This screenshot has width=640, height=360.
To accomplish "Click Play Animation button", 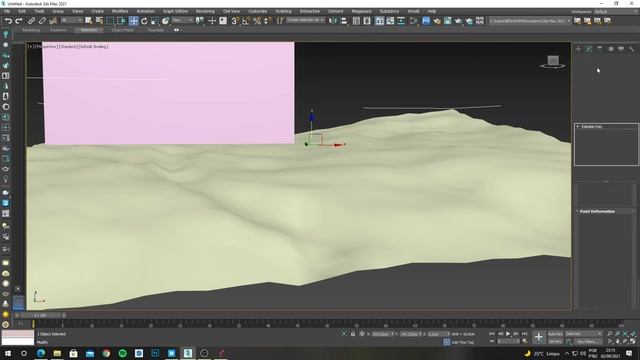I will 508,334.
